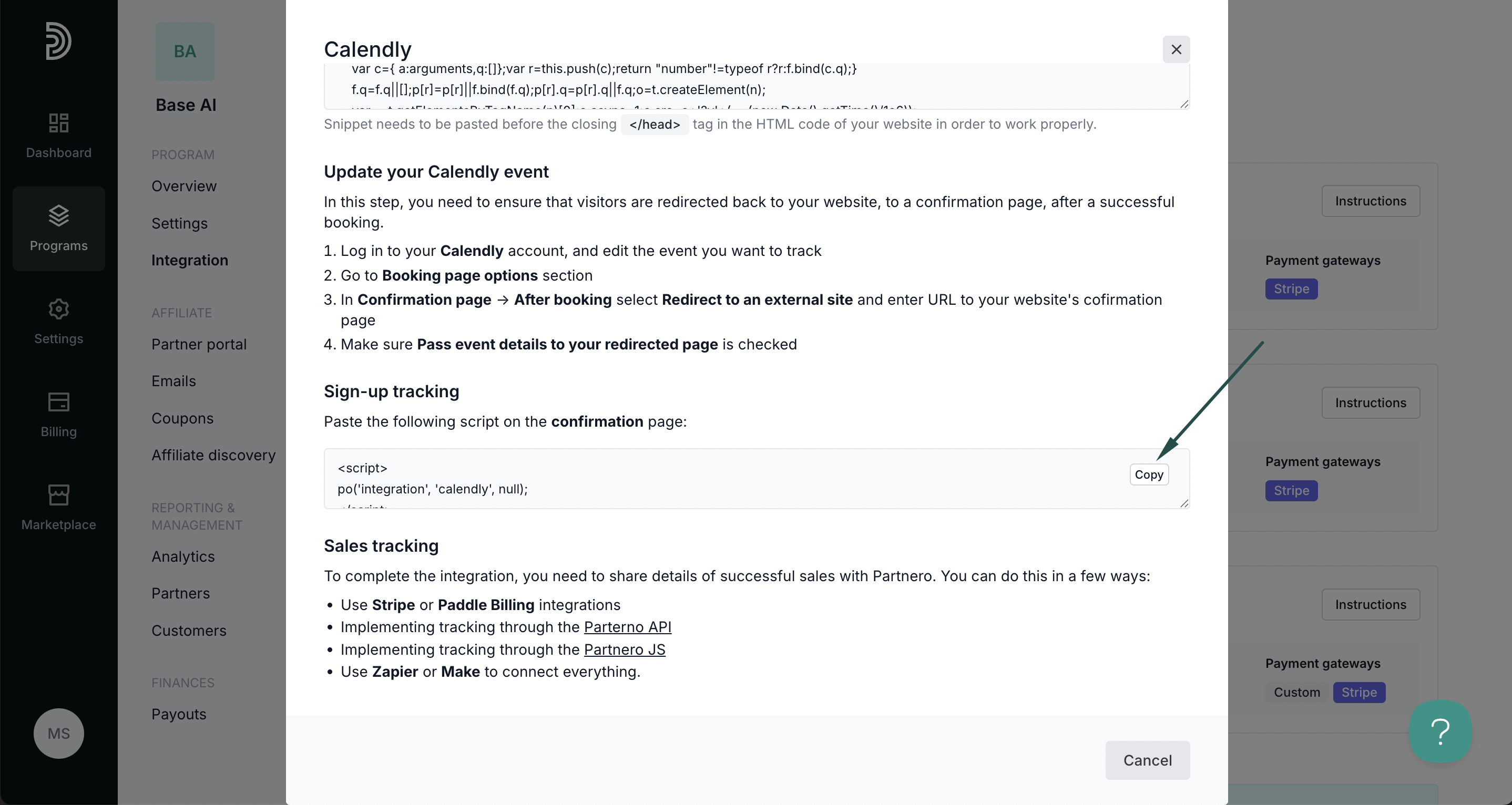The height and width of the screenshot is (805, 1512).
Task: Click inside the top snippet code box
Action: coord(757,87)
